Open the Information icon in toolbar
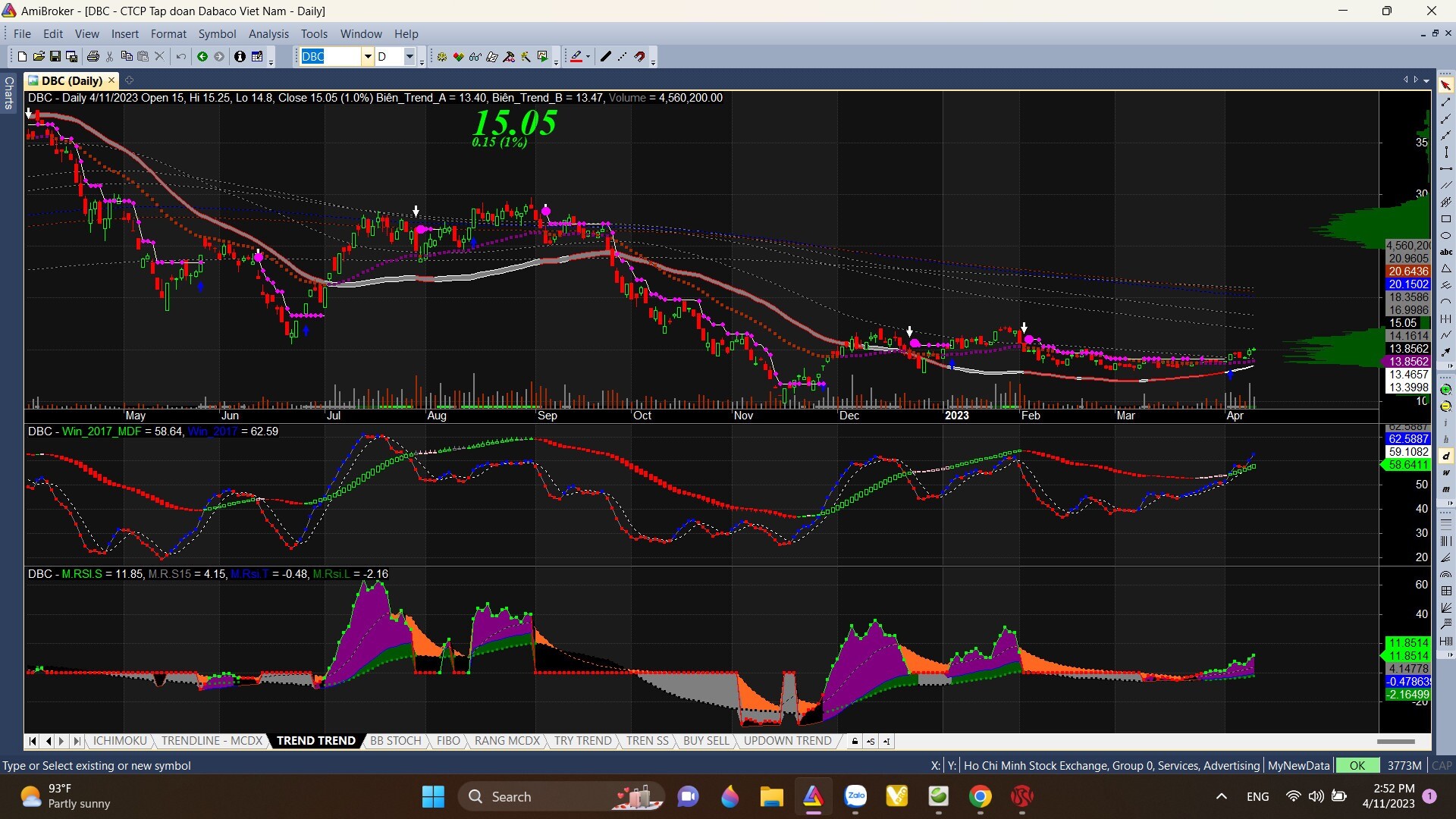Screen dimensions: 1456x819 pos(240,57)
